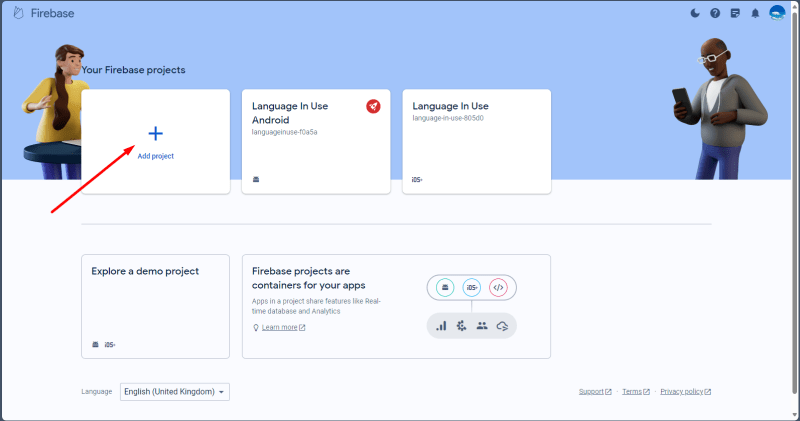
Task: Click the Android circle icon in diagram
Action: [x=445, y=288]
